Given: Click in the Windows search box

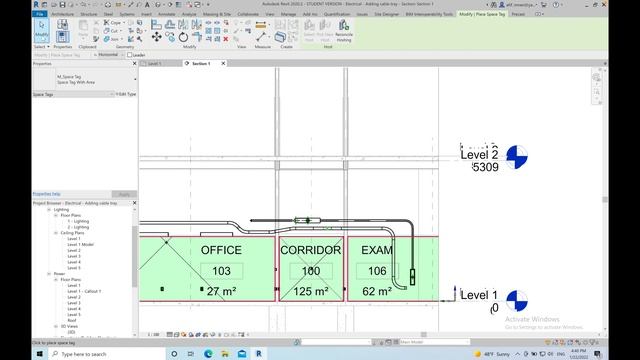Looking at the screenshot, I should click(108, 354).
